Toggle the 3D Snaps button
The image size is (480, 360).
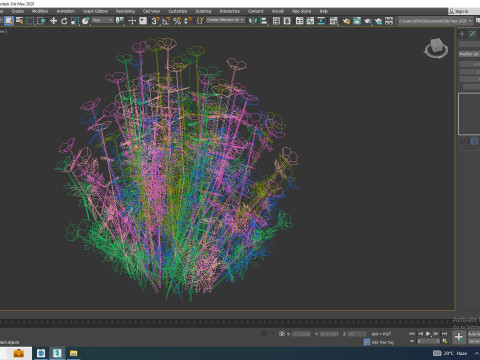155,21
